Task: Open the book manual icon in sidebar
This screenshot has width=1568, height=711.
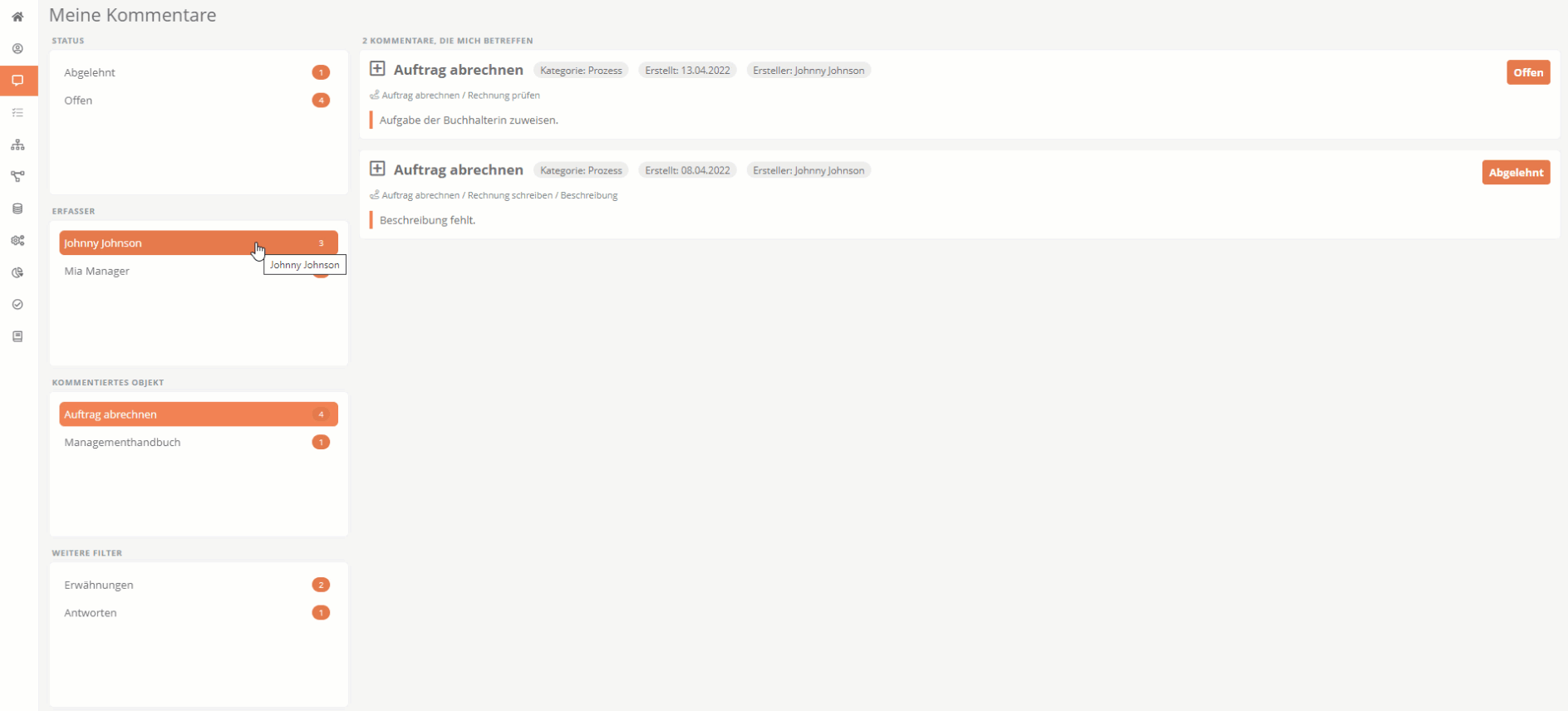Action: [17, 336]
